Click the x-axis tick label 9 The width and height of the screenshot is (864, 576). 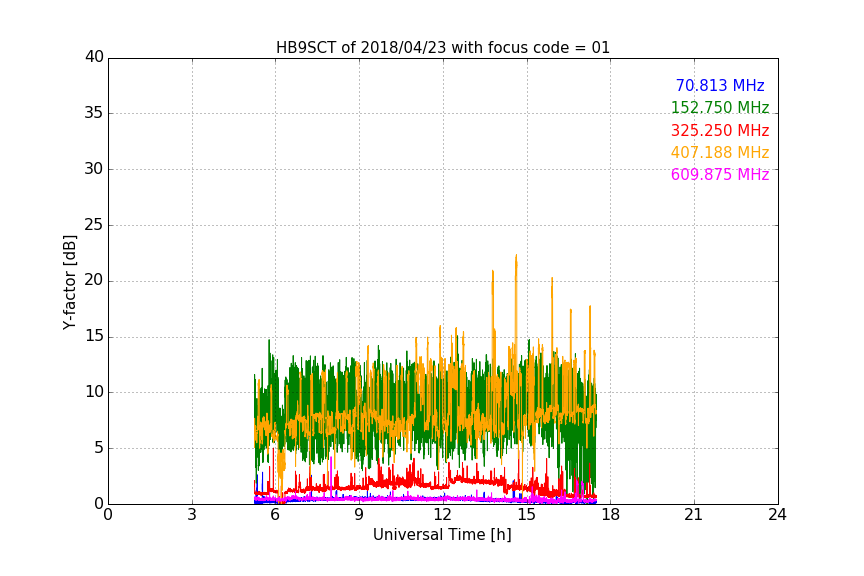[x=359, y=515]
